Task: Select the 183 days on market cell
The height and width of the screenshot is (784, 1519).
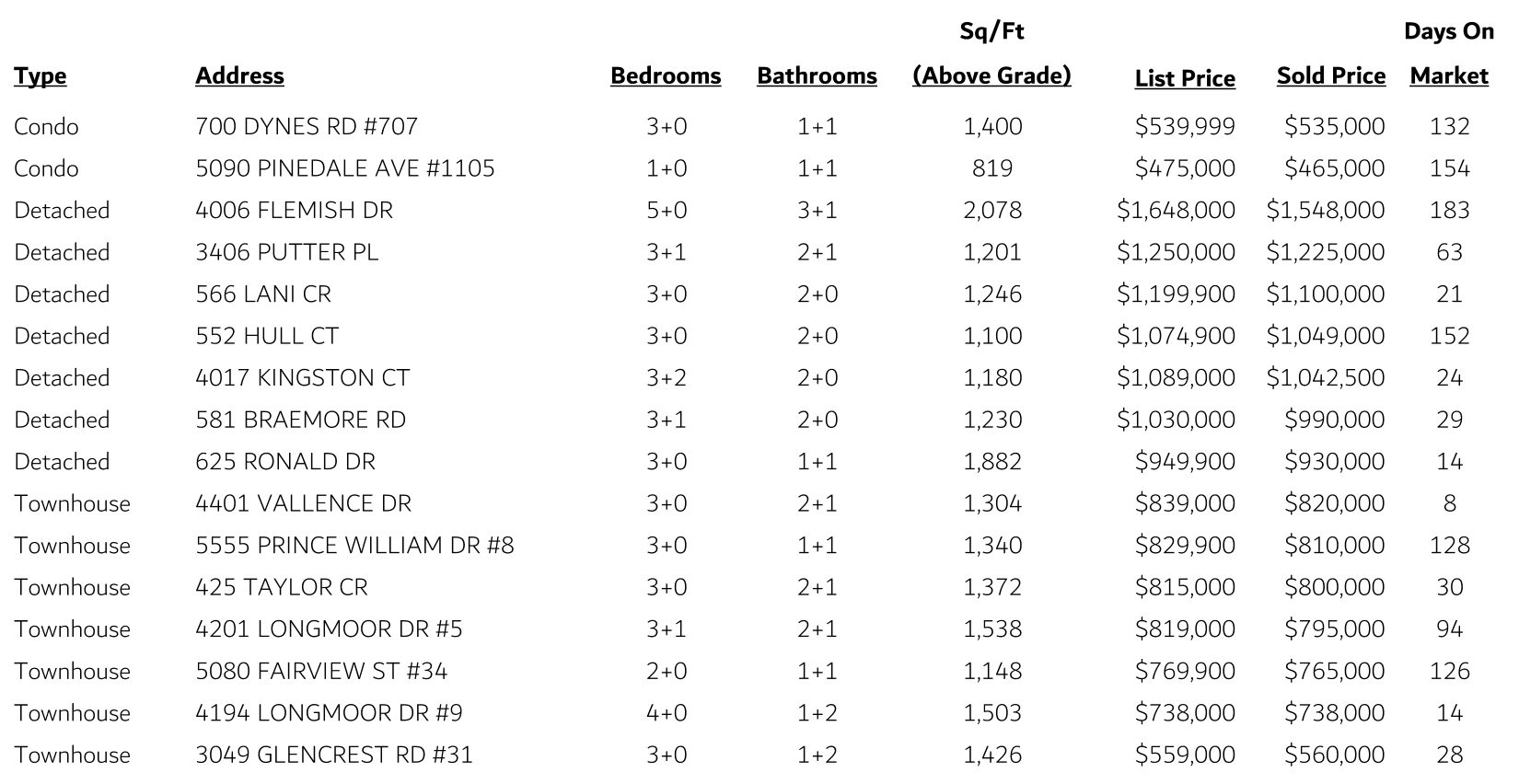Action: pos(1449,210)
